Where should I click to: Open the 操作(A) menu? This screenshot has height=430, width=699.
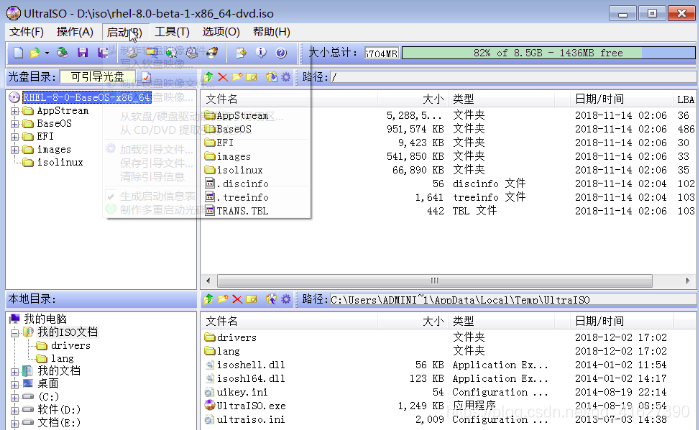(75, 32)
